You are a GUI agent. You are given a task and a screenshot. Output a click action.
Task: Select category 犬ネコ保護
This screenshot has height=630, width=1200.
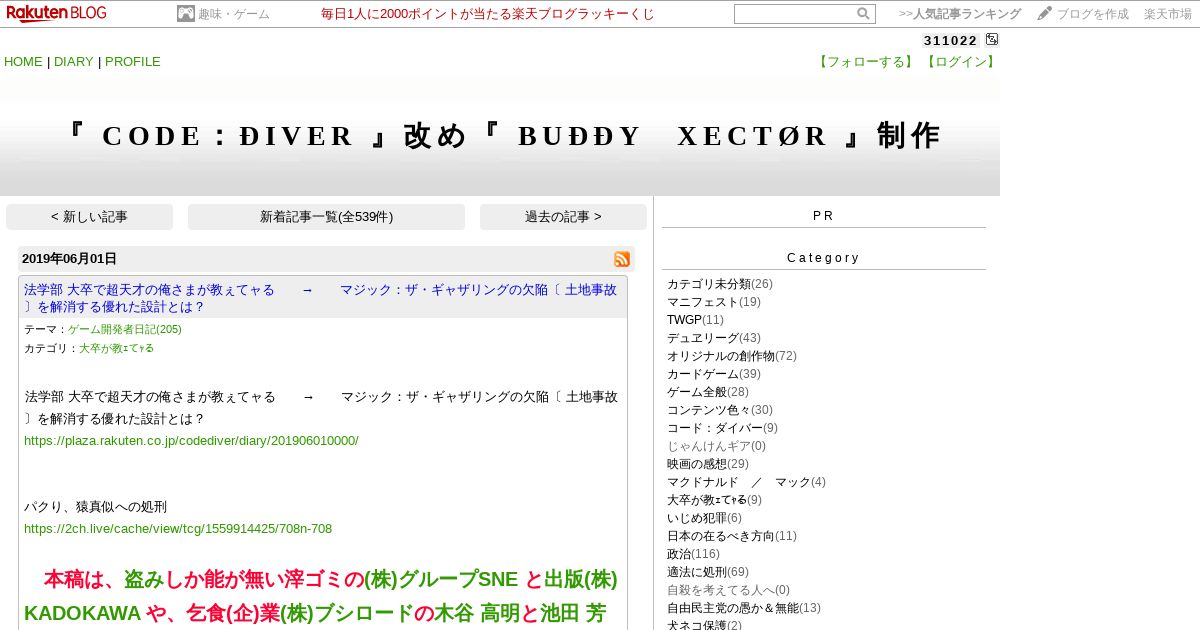point(697,625)
